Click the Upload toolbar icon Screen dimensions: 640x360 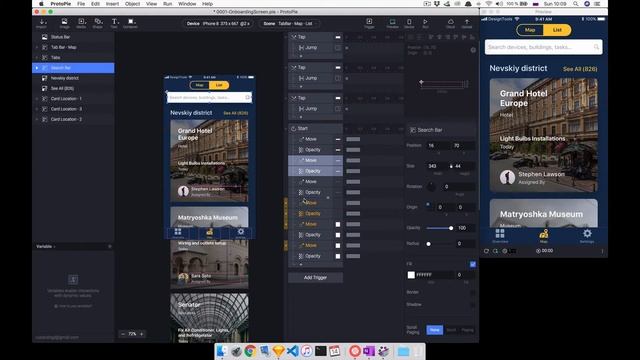[x=467, y=23]
